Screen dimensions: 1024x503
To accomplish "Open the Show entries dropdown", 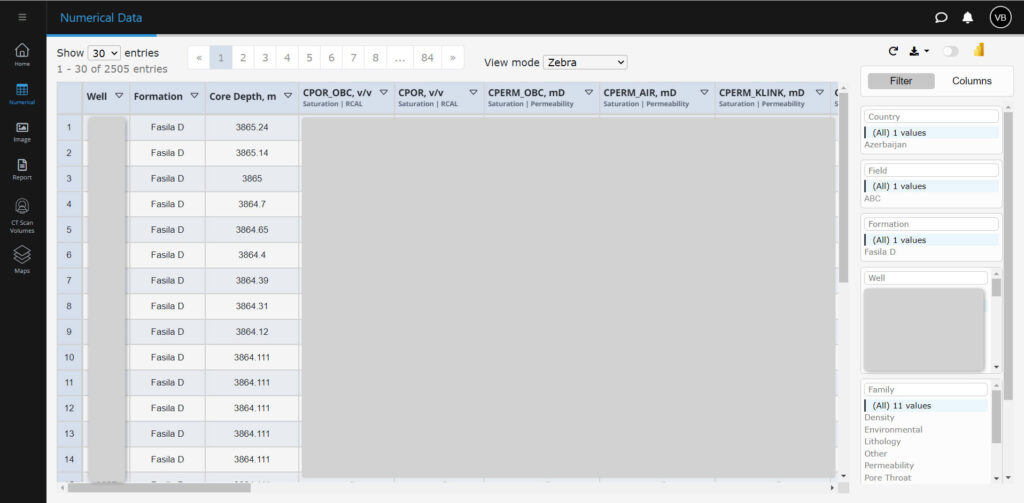I will (x=104, y=53).
